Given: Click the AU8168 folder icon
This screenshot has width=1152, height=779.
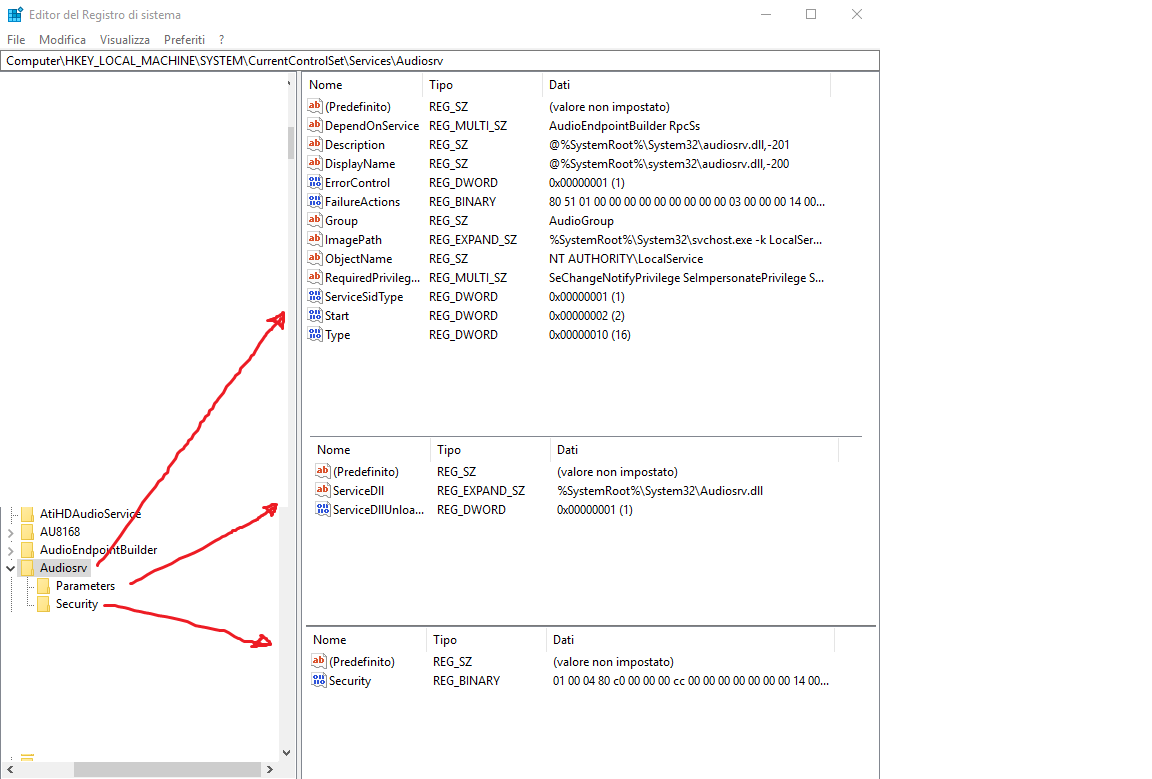Looking at the screenshot, I should (x=28, y=531).
